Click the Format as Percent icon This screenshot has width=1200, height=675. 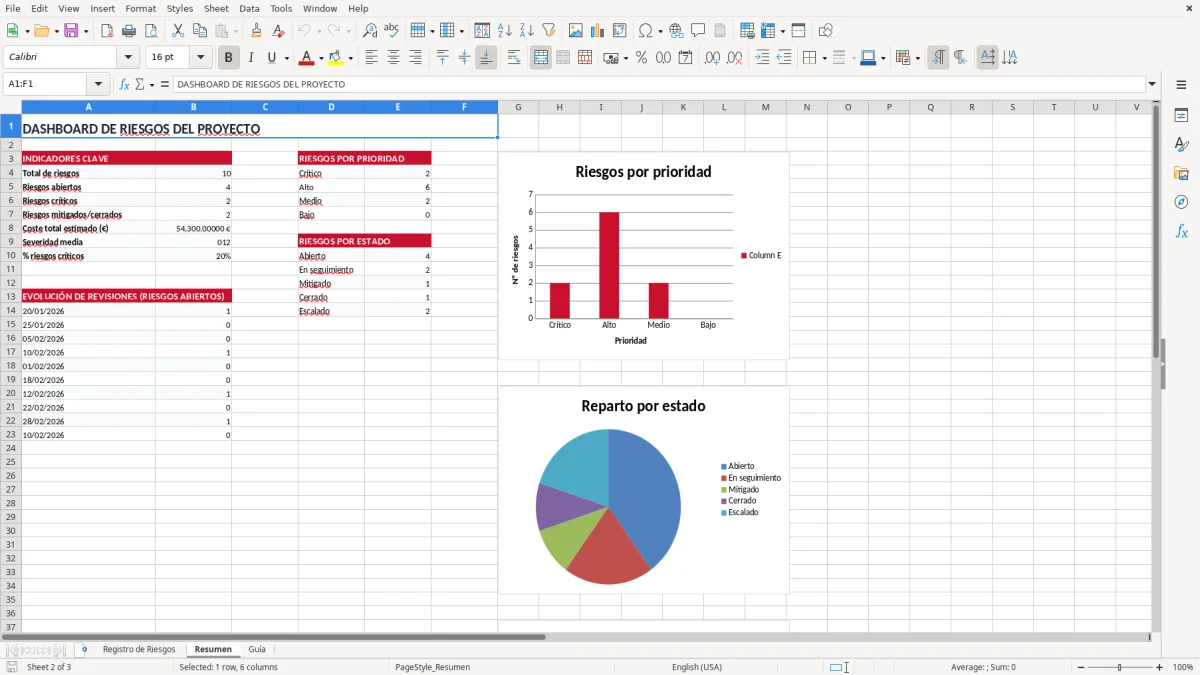[x=641, y=58]
